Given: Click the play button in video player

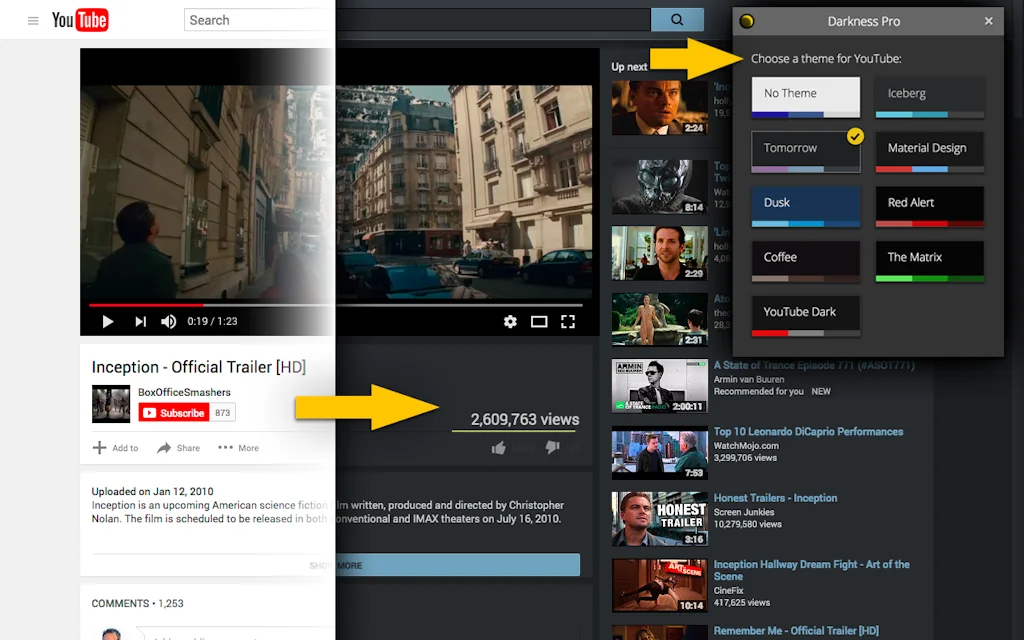Looking at the screenshot, I should (108, 322).
